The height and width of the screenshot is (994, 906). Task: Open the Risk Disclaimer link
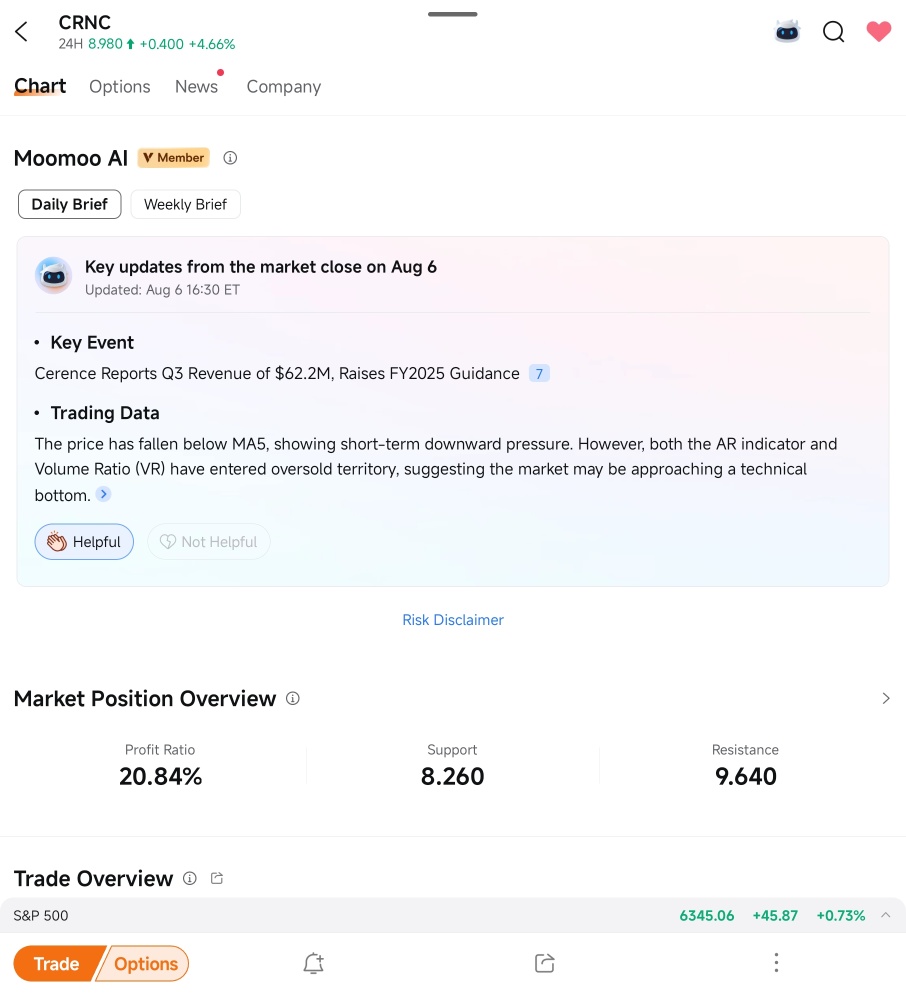[x=452, y=620]
